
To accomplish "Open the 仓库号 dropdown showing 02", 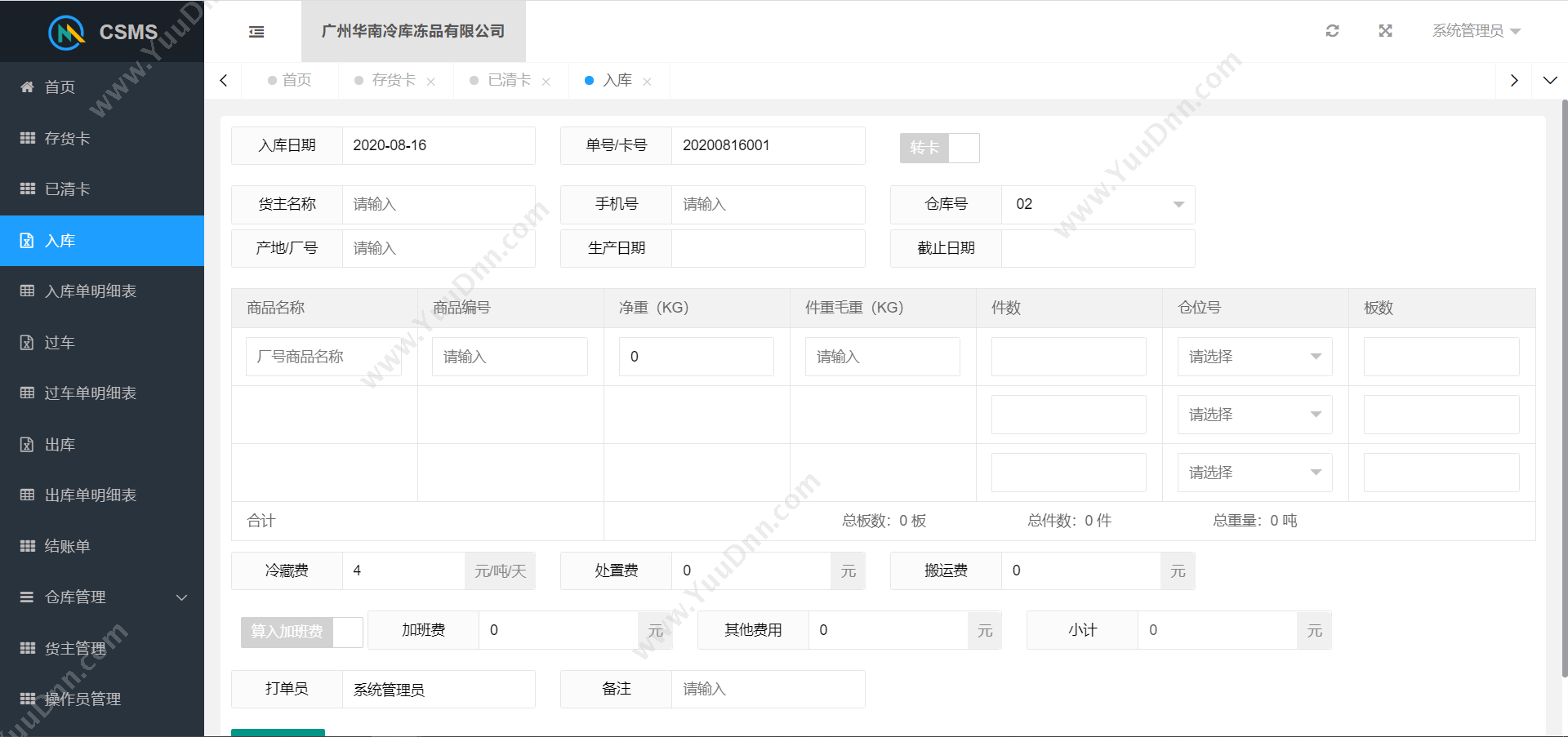I will pyautogui.click(x=1098, y=204).
